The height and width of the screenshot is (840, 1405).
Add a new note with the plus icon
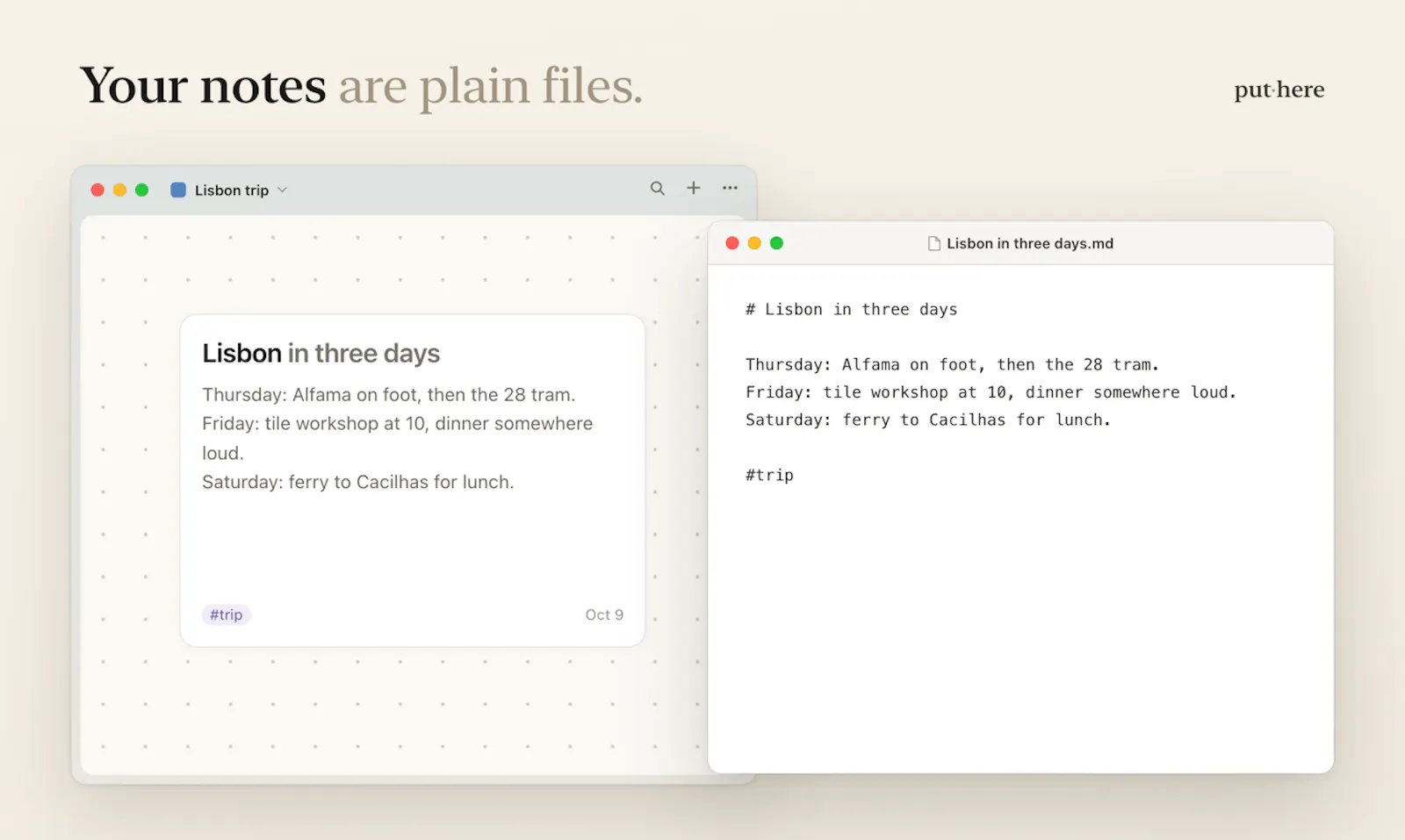click(x=694, y=188)
